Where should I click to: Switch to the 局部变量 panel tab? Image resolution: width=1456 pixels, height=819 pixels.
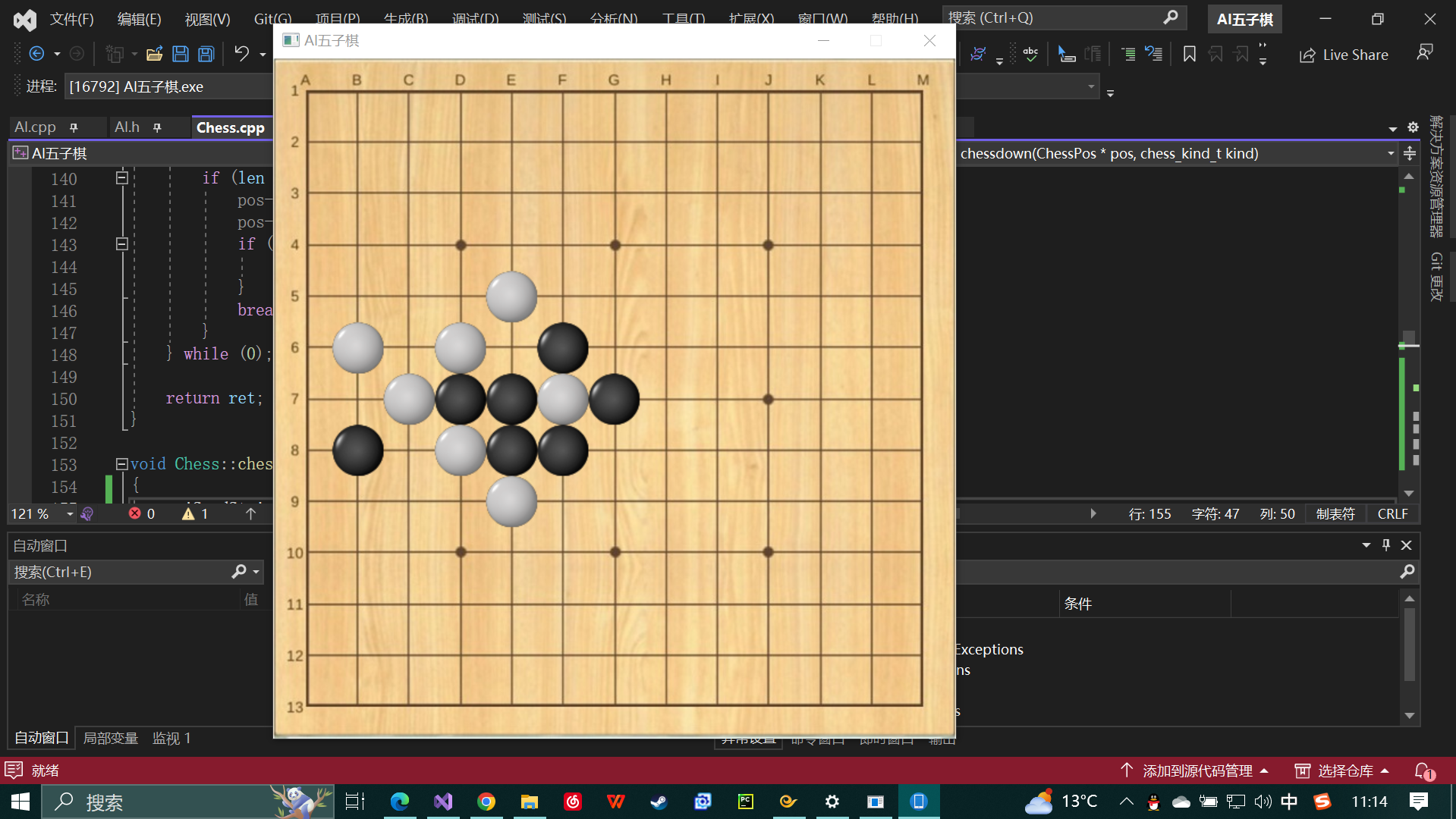[110, 737]
